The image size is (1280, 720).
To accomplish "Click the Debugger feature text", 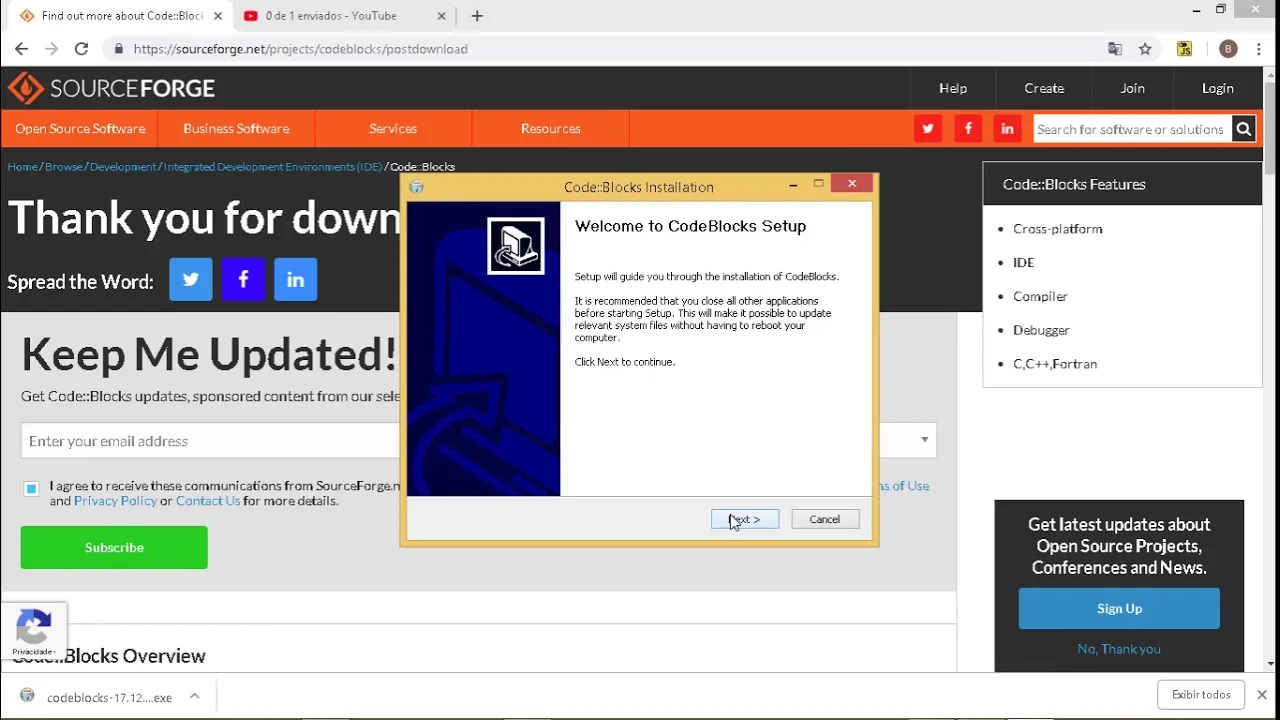I will click(x=1041, y=330).
